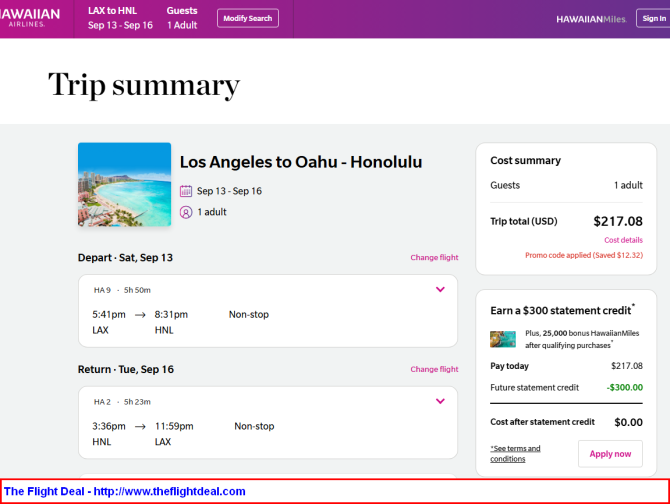Open the Cost details link

pyautogui.click(x=623, y=240)
